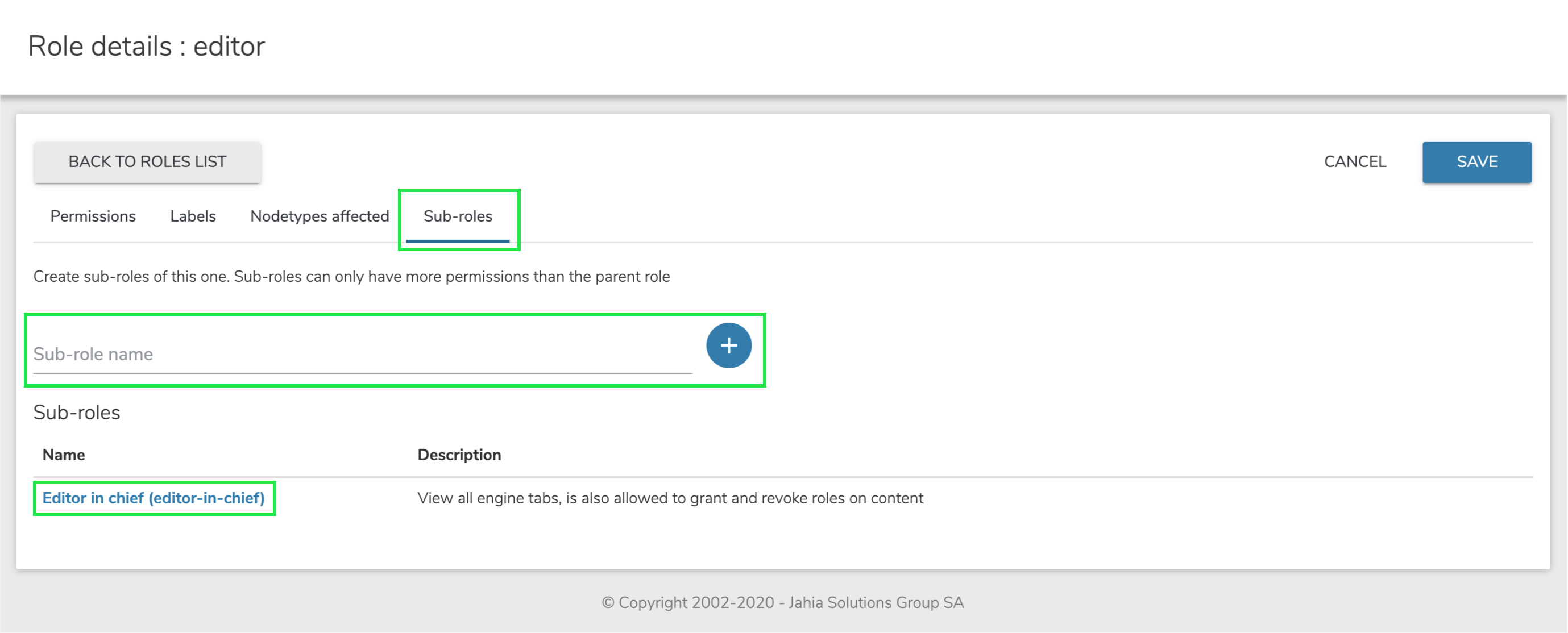Image resolution: width=1568 pixels, height=633 pixels.
Task: Click the Sub-roles section heading
Action: pyautogui.click(x=76, y=412)
